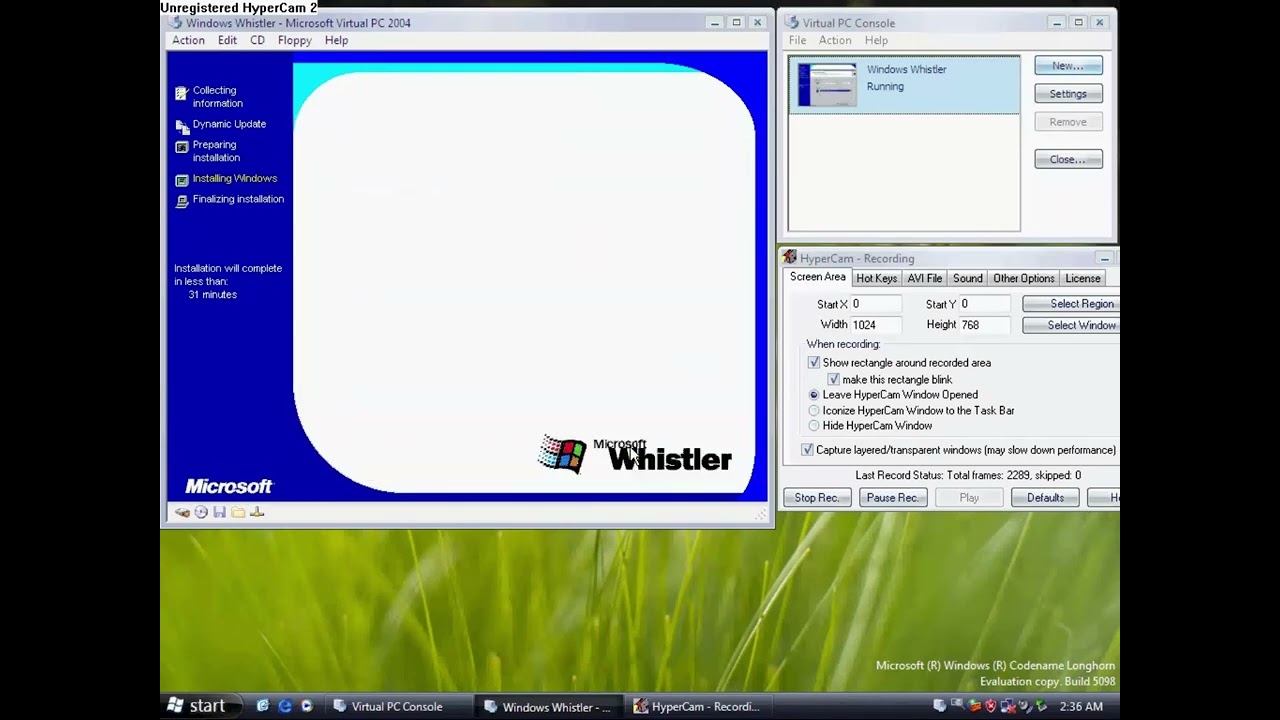The width and height of the screenshot is (1280, 720).
Task: Click the first quick launch icon beside start
Action: pos(263,706)
